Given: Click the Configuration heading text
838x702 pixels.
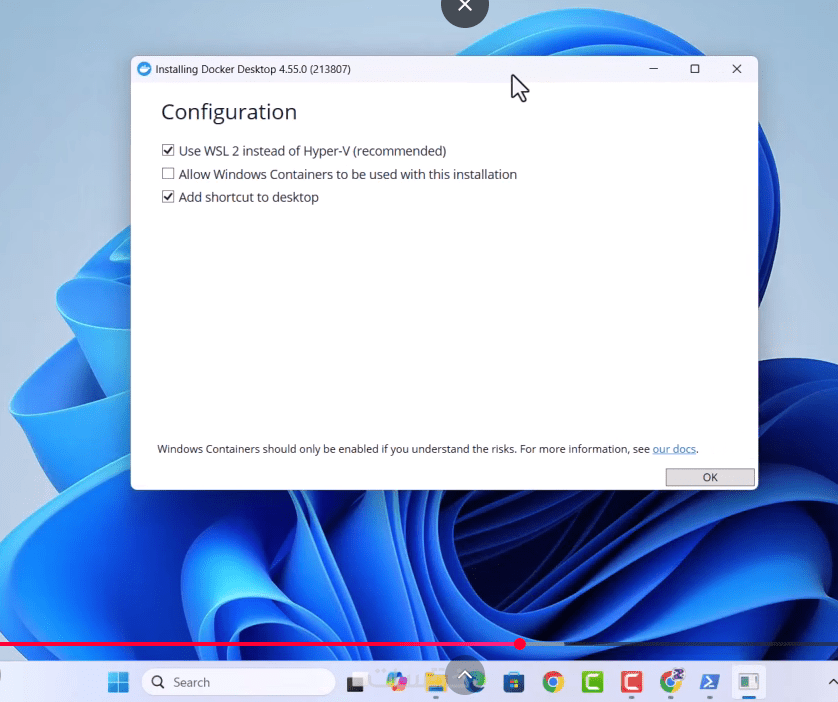Looking at the screenshot, I should [229, 112].
